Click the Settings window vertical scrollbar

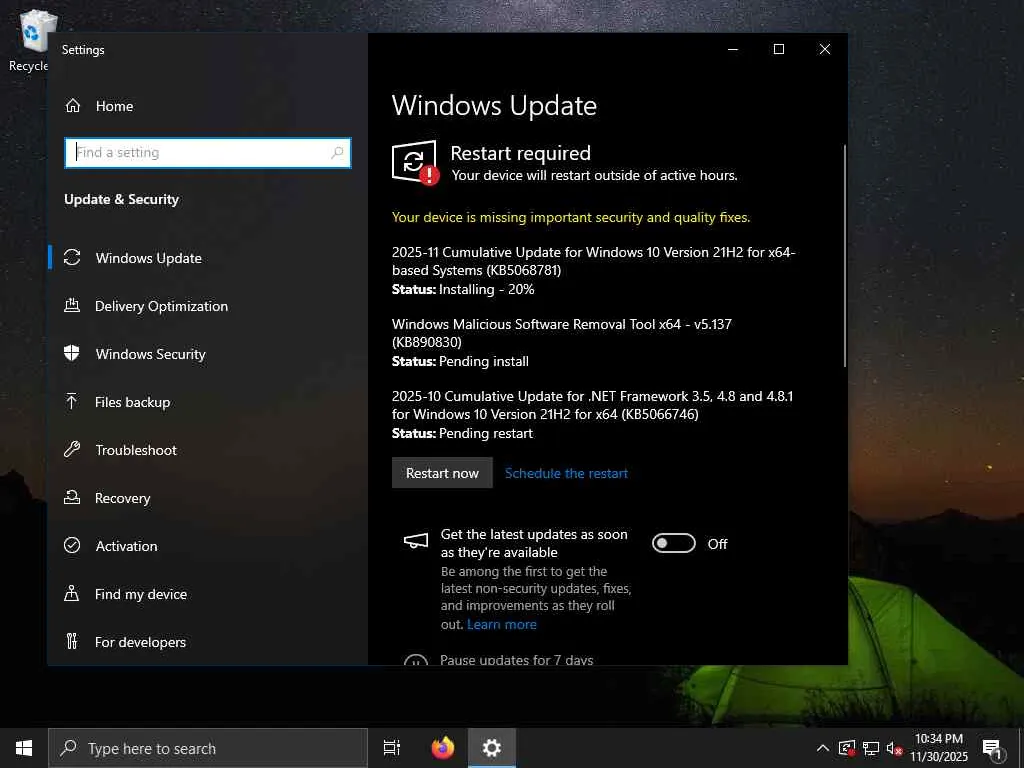click(x=844, y=256)
